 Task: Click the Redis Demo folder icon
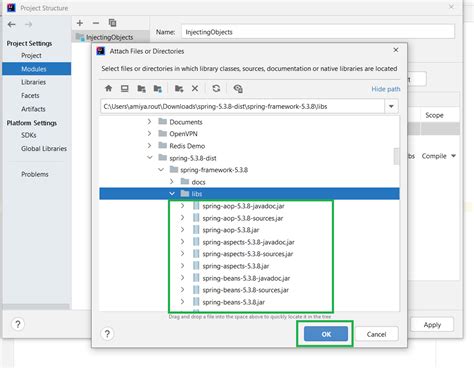click(163, 145)
